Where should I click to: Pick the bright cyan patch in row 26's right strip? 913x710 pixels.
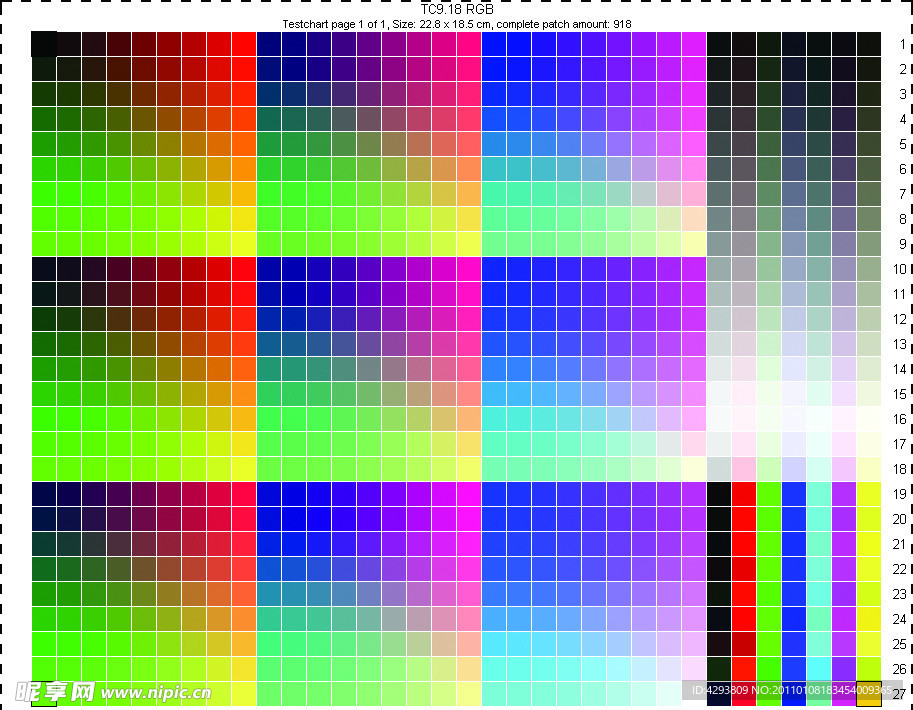point(819,668)
